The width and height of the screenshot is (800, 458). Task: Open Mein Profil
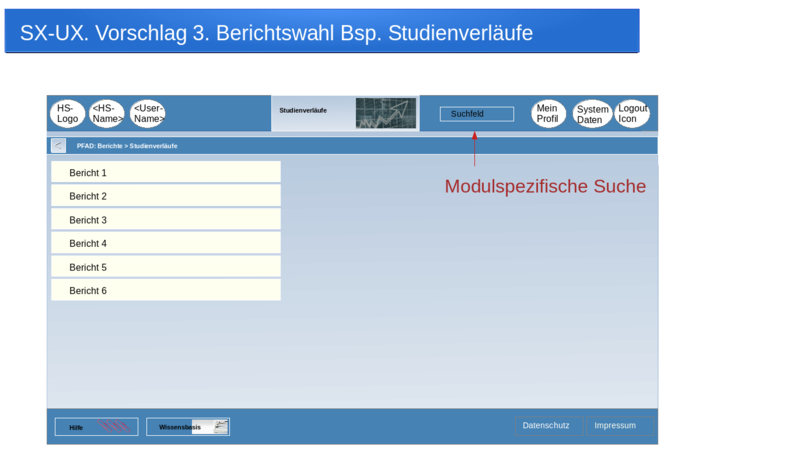pyautogui.click(x=548, y=114)
